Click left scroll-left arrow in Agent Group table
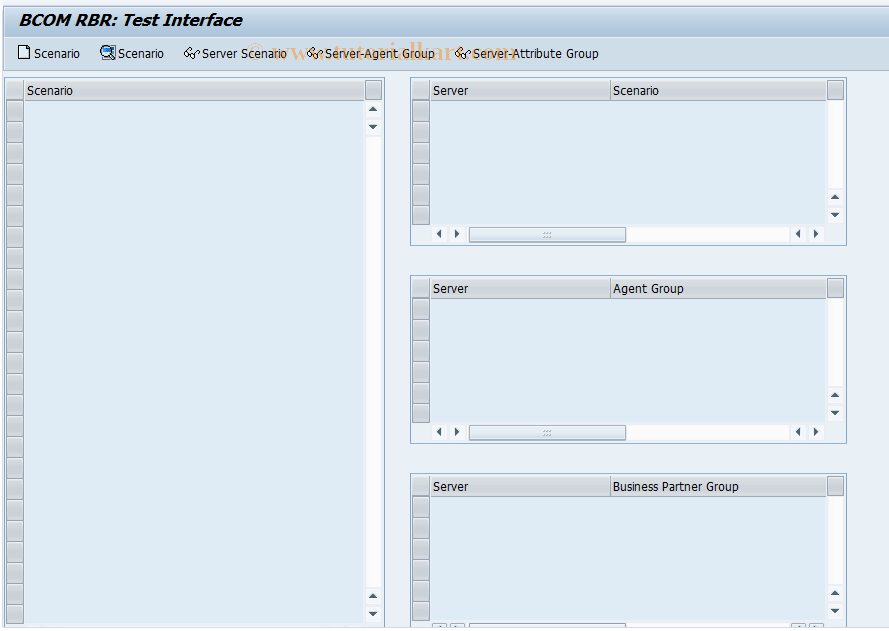Screen dimensions: 889x631 [439, 431]
